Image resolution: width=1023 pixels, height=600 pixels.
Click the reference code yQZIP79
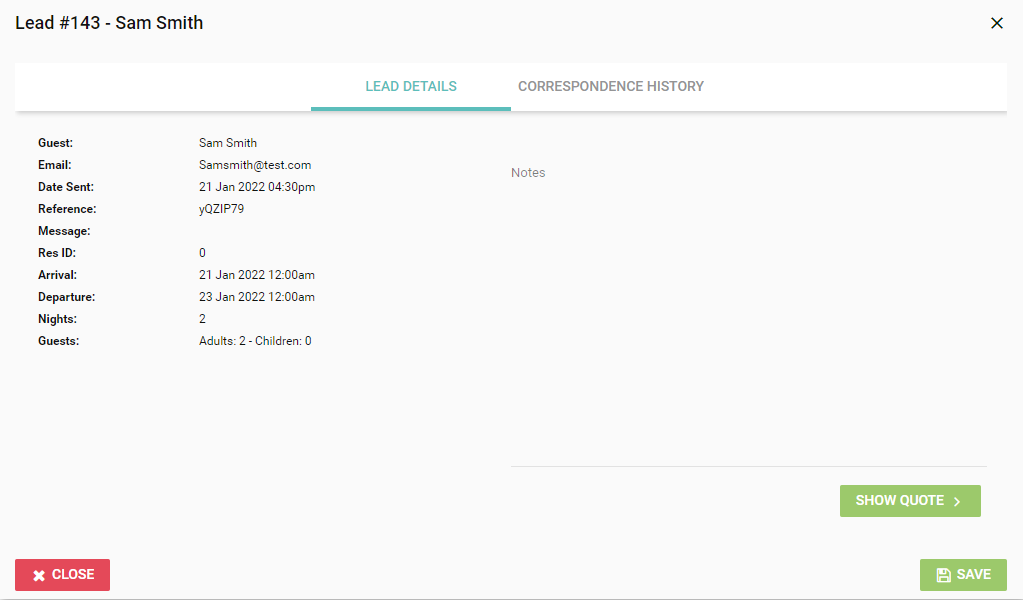point(221,209)
